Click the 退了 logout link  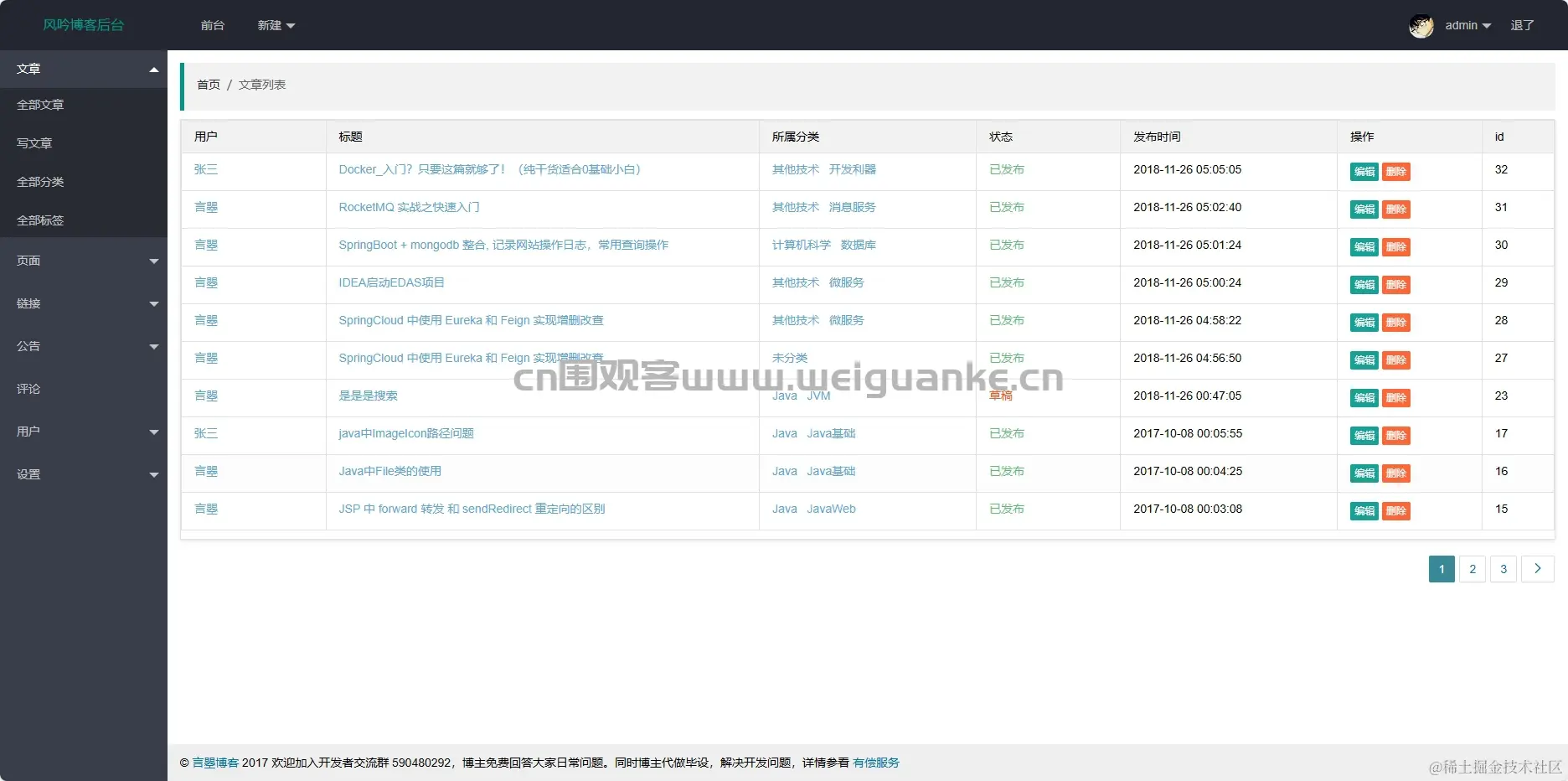point(1522,26)
